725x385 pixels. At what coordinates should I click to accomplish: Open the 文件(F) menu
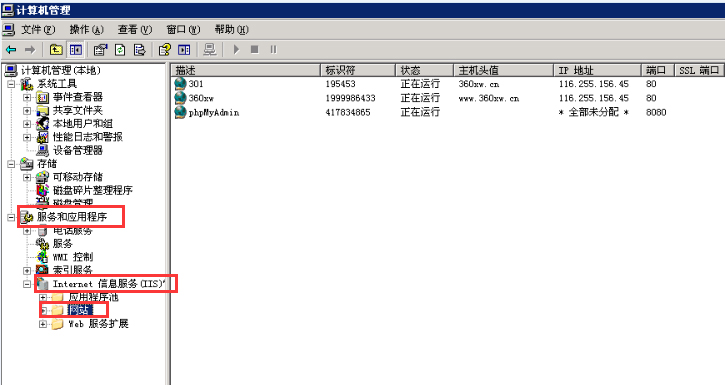click(38, 30)
